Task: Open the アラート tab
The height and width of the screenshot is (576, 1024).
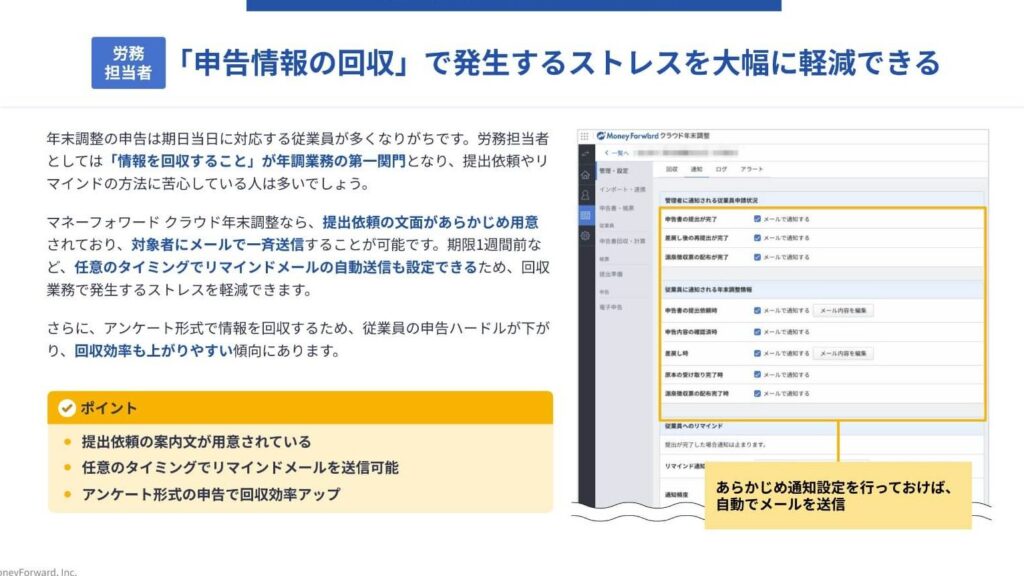Action: pos(752,170)
